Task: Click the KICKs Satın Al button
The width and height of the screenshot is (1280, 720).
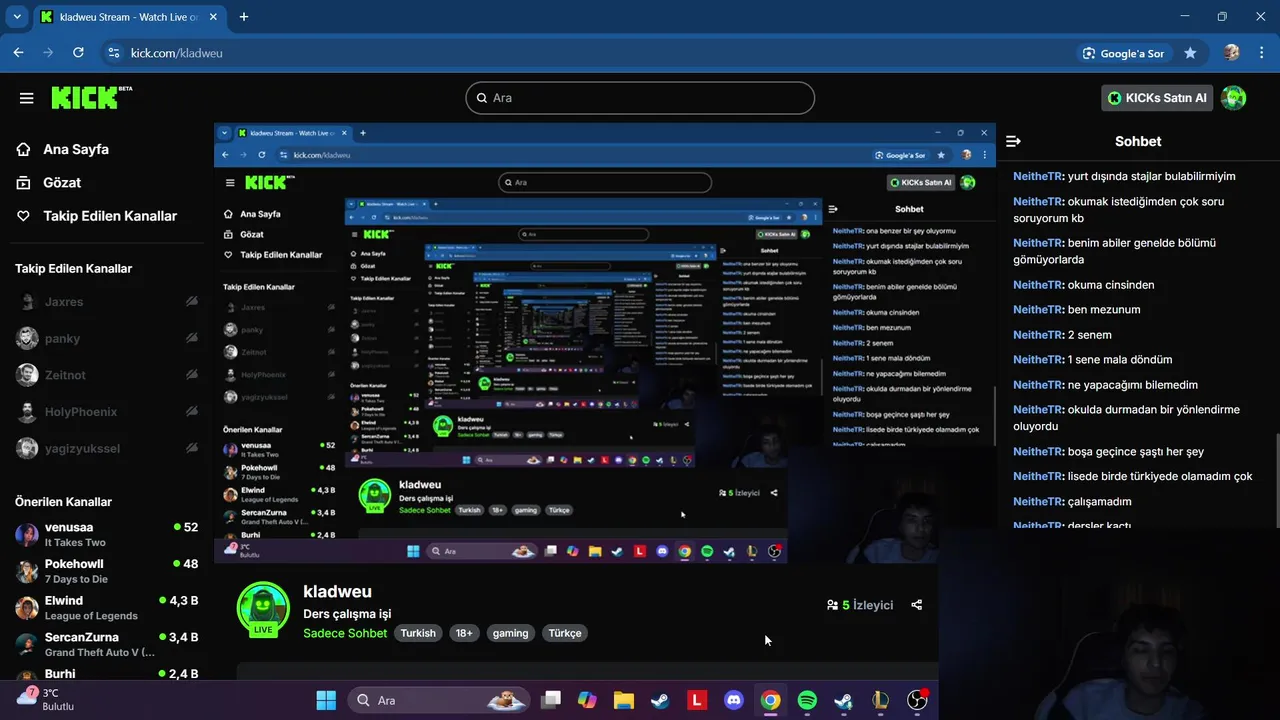Action: [x=1157, y=98]
